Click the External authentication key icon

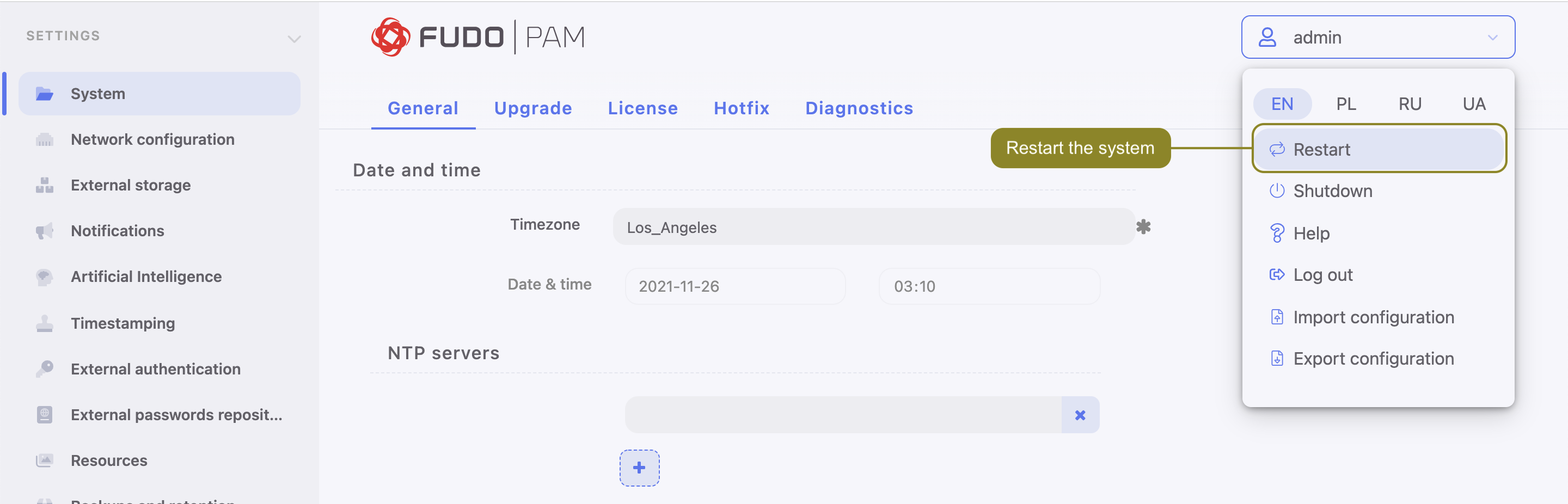tap(45, 369)
